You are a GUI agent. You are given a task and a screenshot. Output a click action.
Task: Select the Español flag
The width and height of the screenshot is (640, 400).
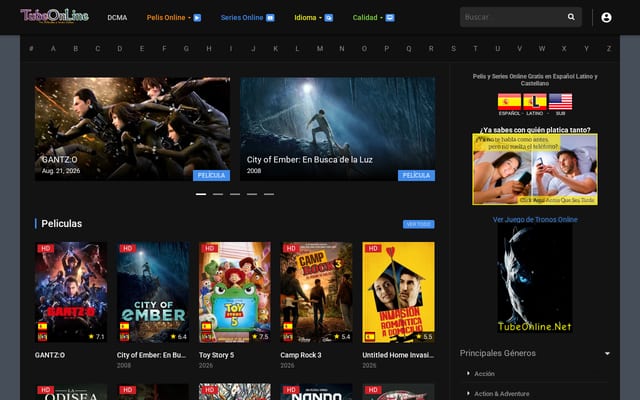pyautogui.click(x=509, y=102)
